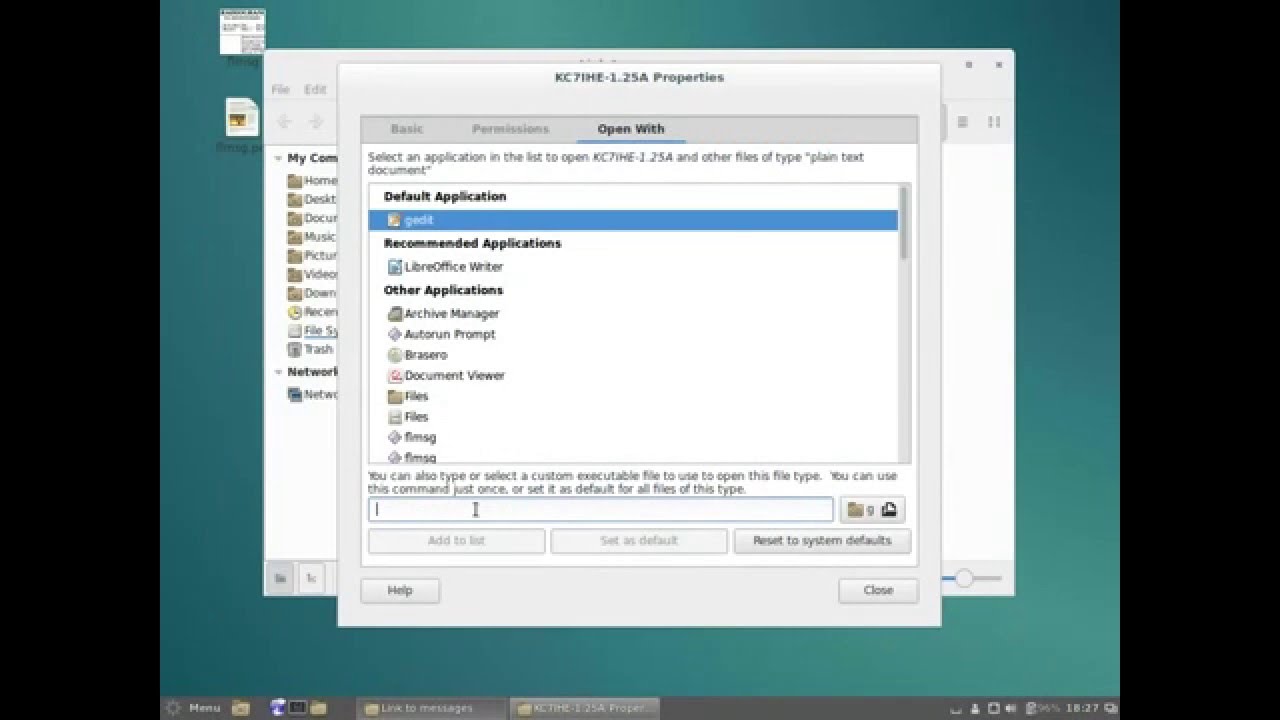This screenshot has height=720, width=1280.
Task: Open Downloads folder in file manager sidebar
Action: tap(312, 293)
